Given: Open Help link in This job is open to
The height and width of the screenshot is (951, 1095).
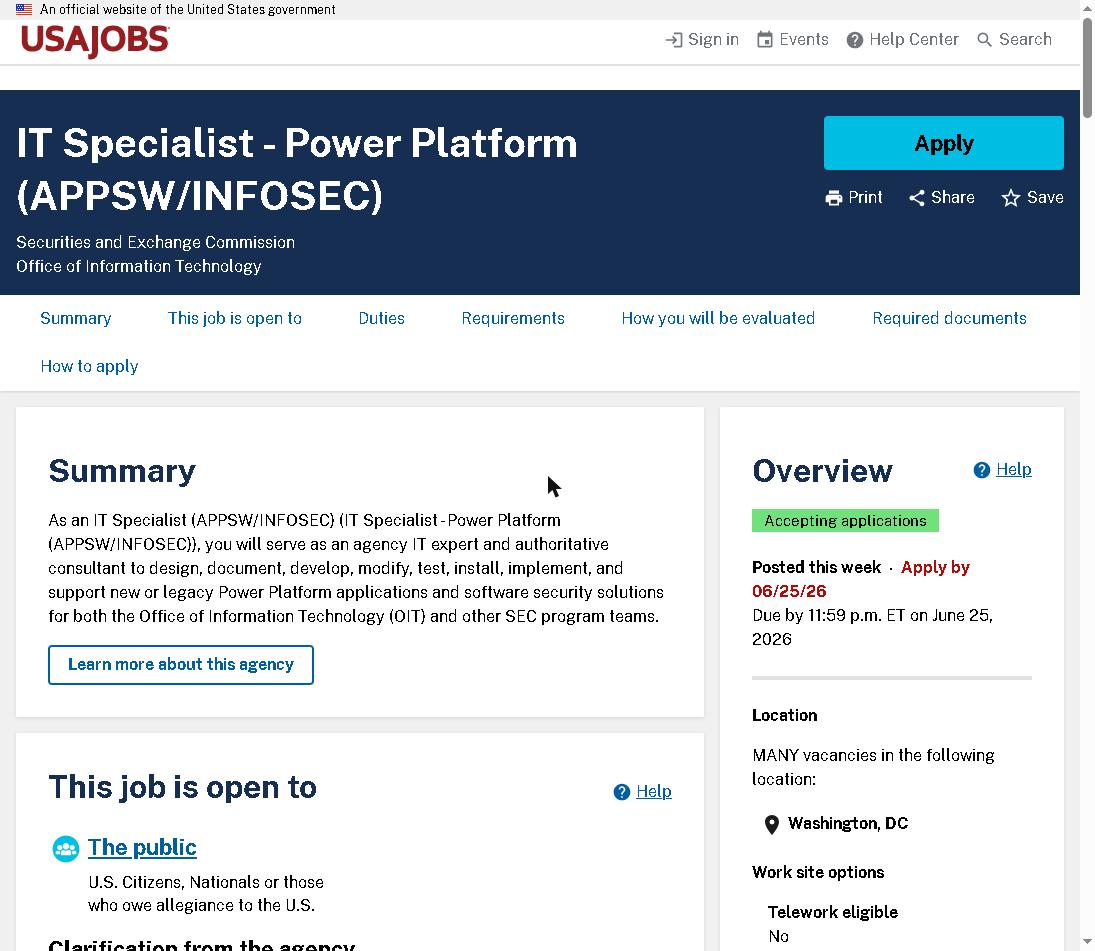Looking at the screenshot, I should point(654,792).
